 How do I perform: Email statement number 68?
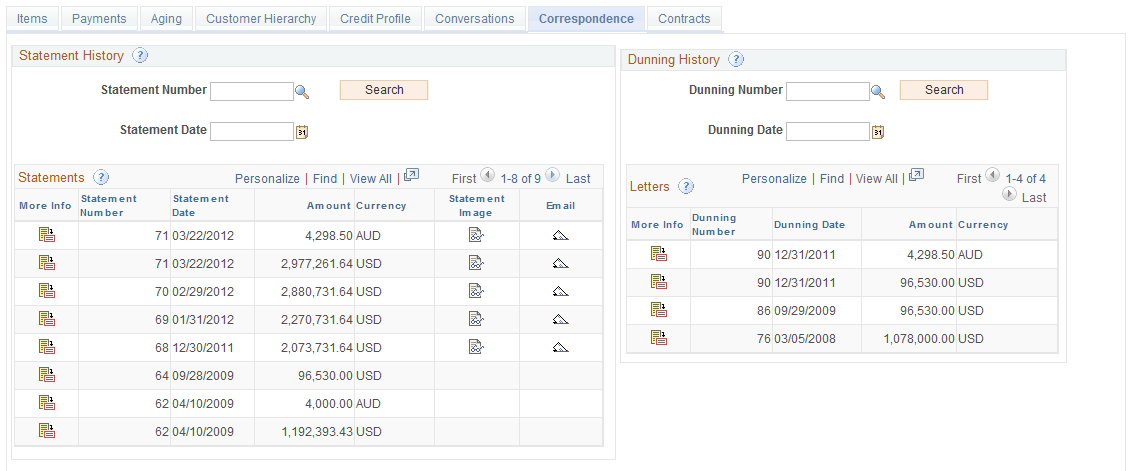point(560,347)
